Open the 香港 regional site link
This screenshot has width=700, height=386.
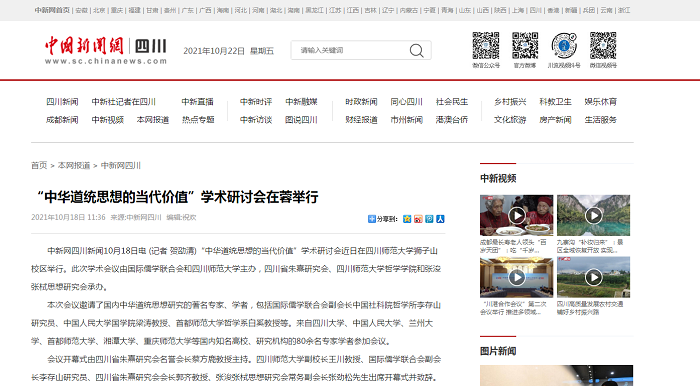tap(553, 10)
